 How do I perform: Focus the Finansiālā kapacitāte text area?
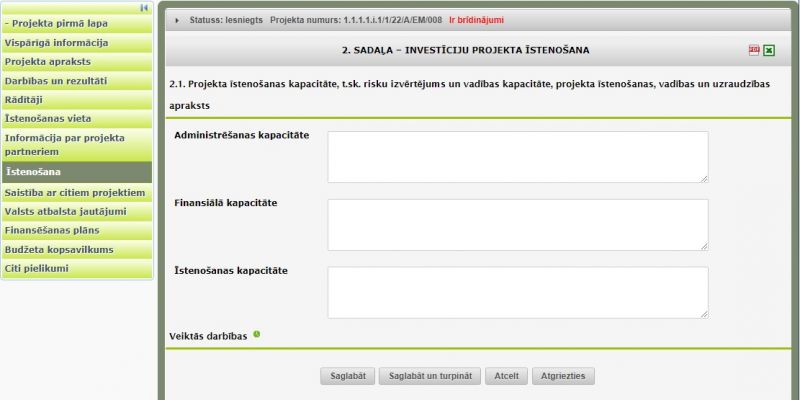coord(517,224)
